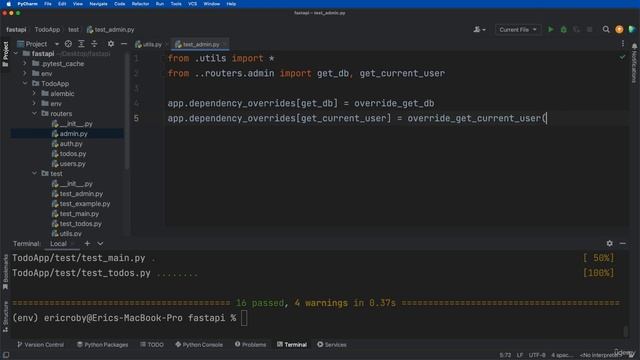Open test_example.py in the test folder
The height and width of the screenshot is (360, 640).
coord(81,204)
